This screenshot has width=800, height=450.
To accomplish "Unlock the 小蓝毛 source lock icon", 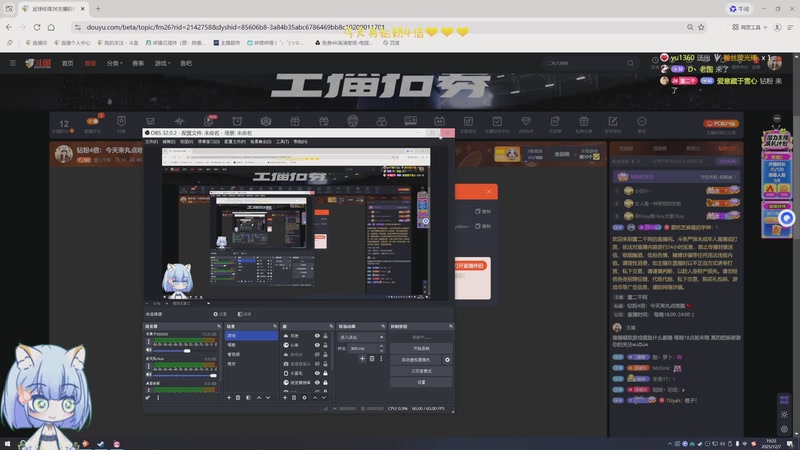I will tap(325, 373).
